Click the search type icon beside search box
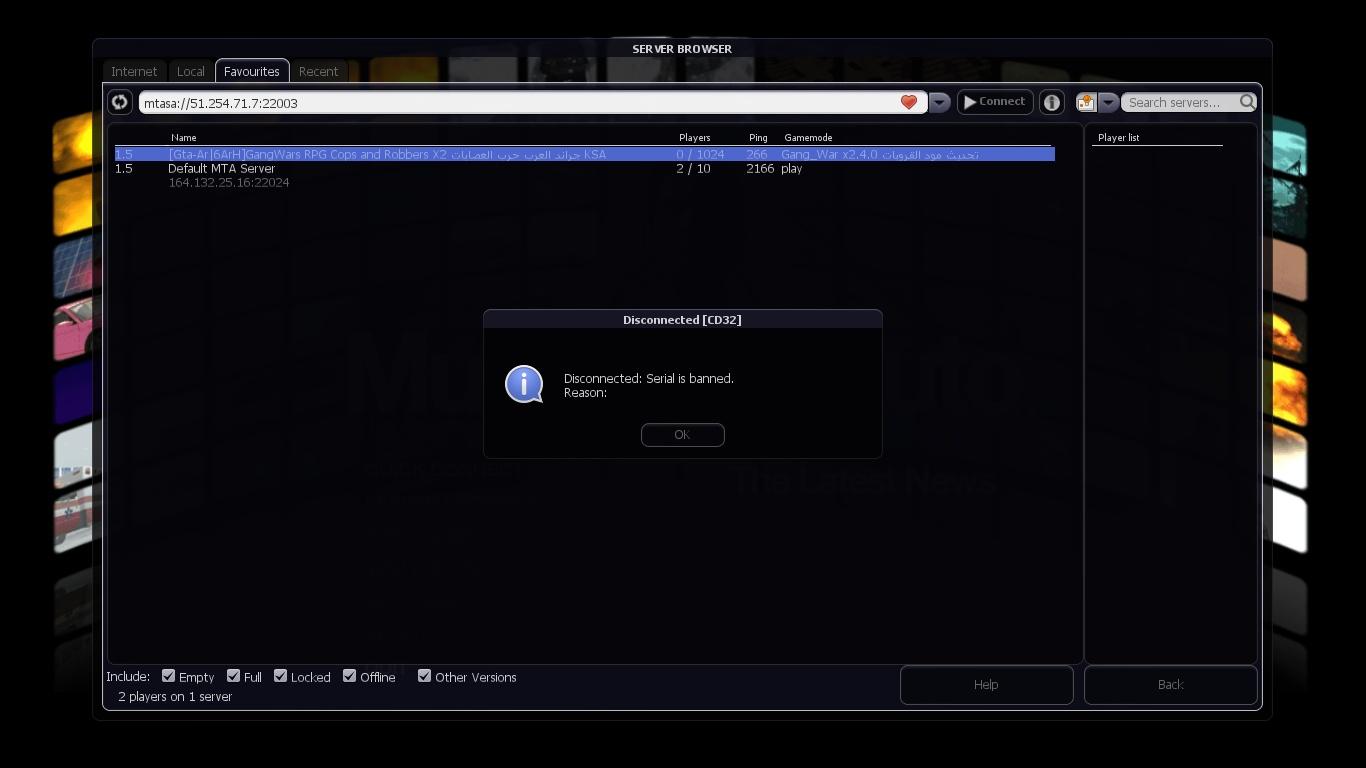 pyautogui.click(x=1086, y=102)
